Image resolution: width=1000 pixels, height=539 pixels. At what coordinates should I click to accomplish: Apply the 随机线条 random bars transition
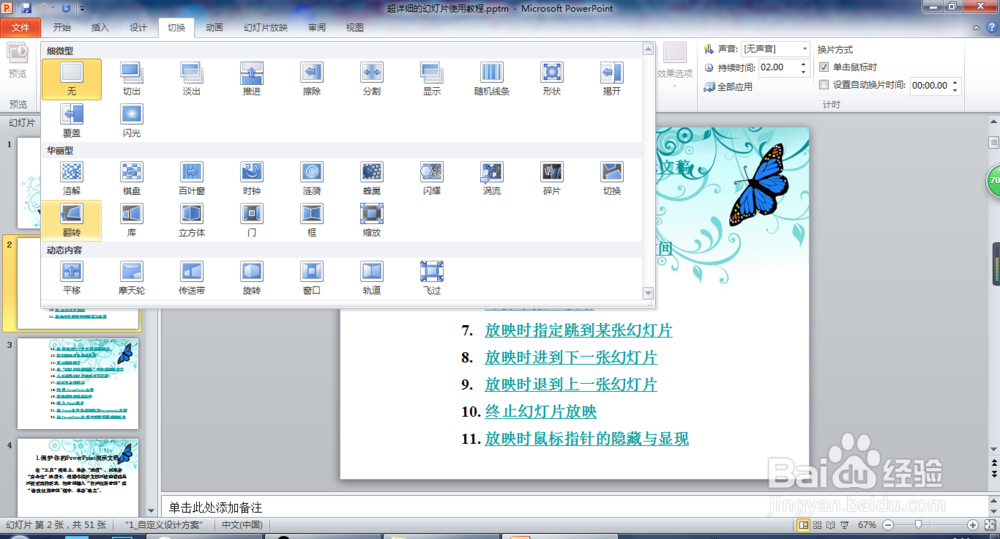(491, 79)
